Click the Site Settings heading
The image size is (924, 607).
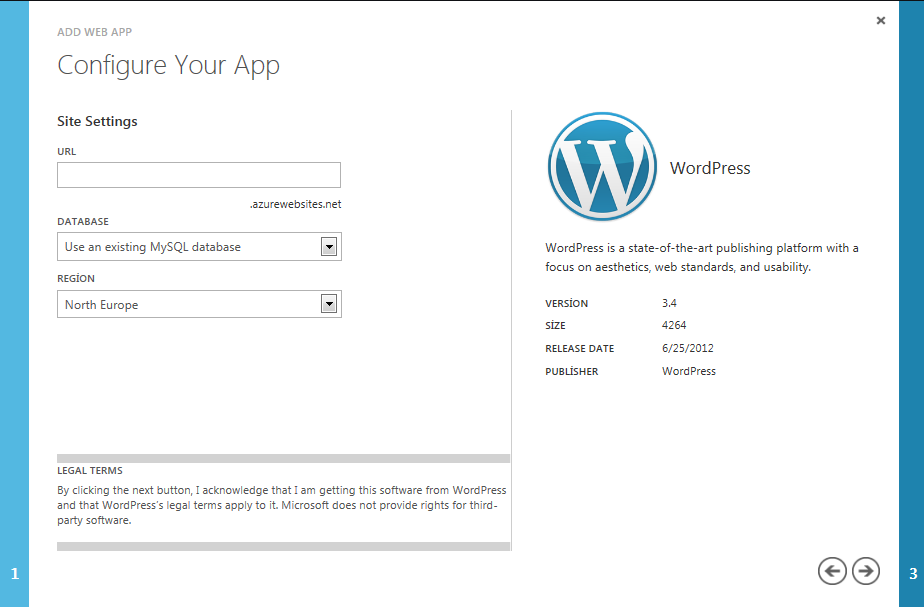tap(97, 121)
